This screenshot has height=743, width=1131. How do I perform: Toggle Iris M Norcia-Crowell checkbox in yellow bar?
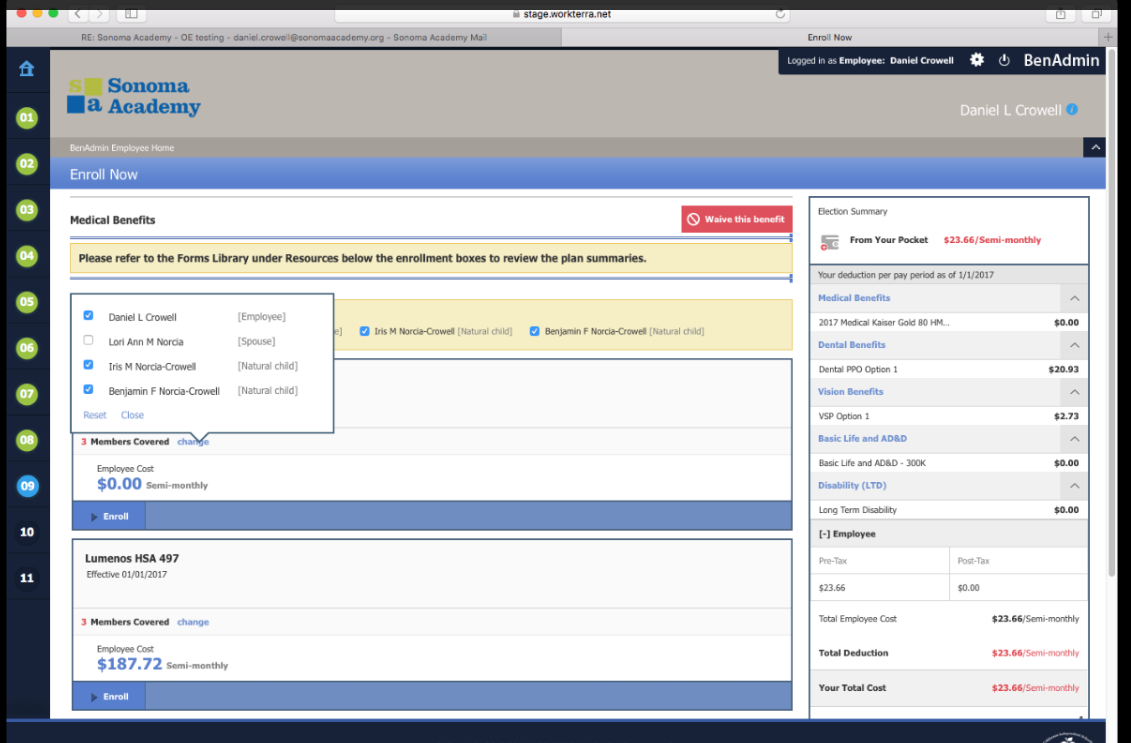click(x=364, y=331)
